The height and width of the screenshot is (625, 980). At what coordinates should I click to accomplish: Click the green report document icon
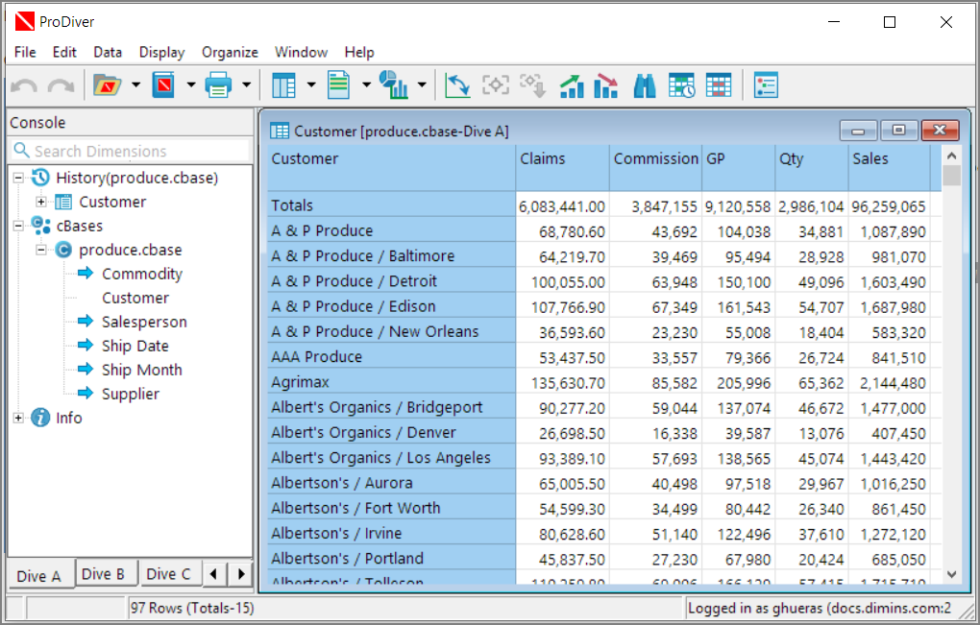point(339,86)
